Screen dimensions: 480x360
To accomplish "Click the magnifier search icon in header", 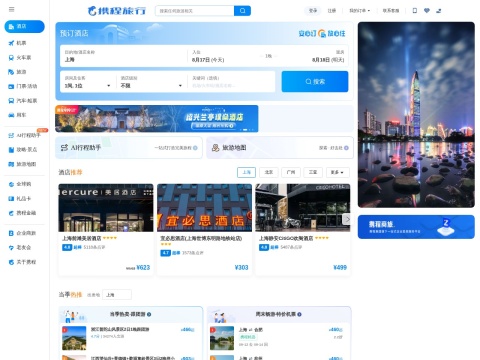I will pyautogui.click(x=242, y=11).
